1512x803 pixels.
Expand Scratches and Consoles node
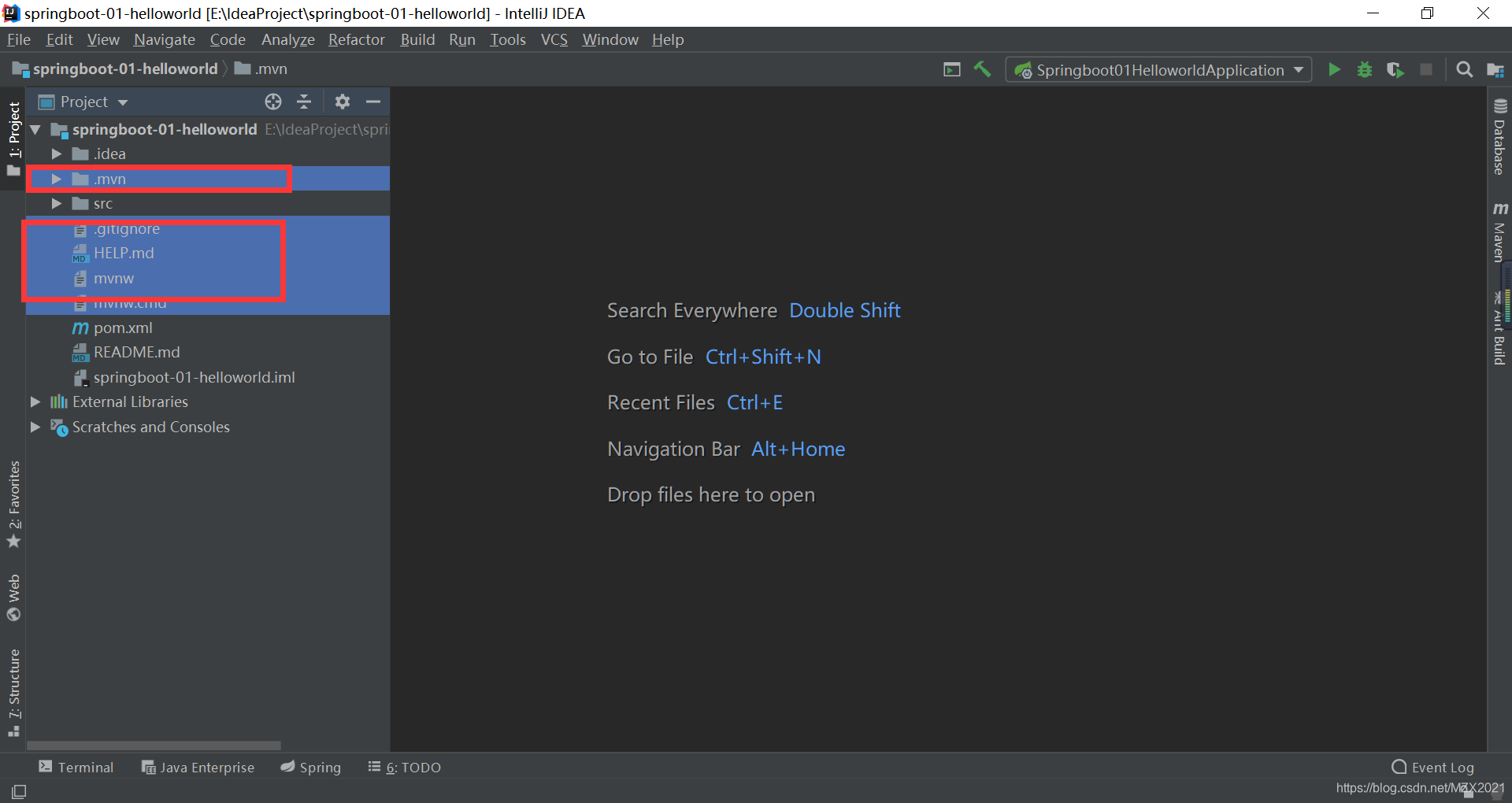coord(35,427)
